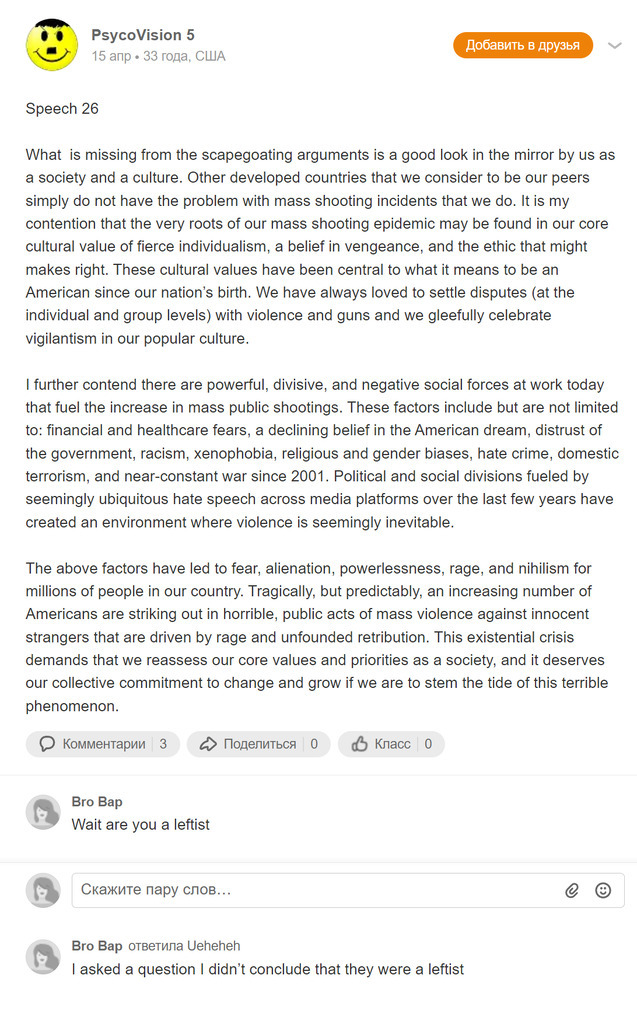Click the thumbs-up like icon
637x1024 pixels.
click(359, 744)
